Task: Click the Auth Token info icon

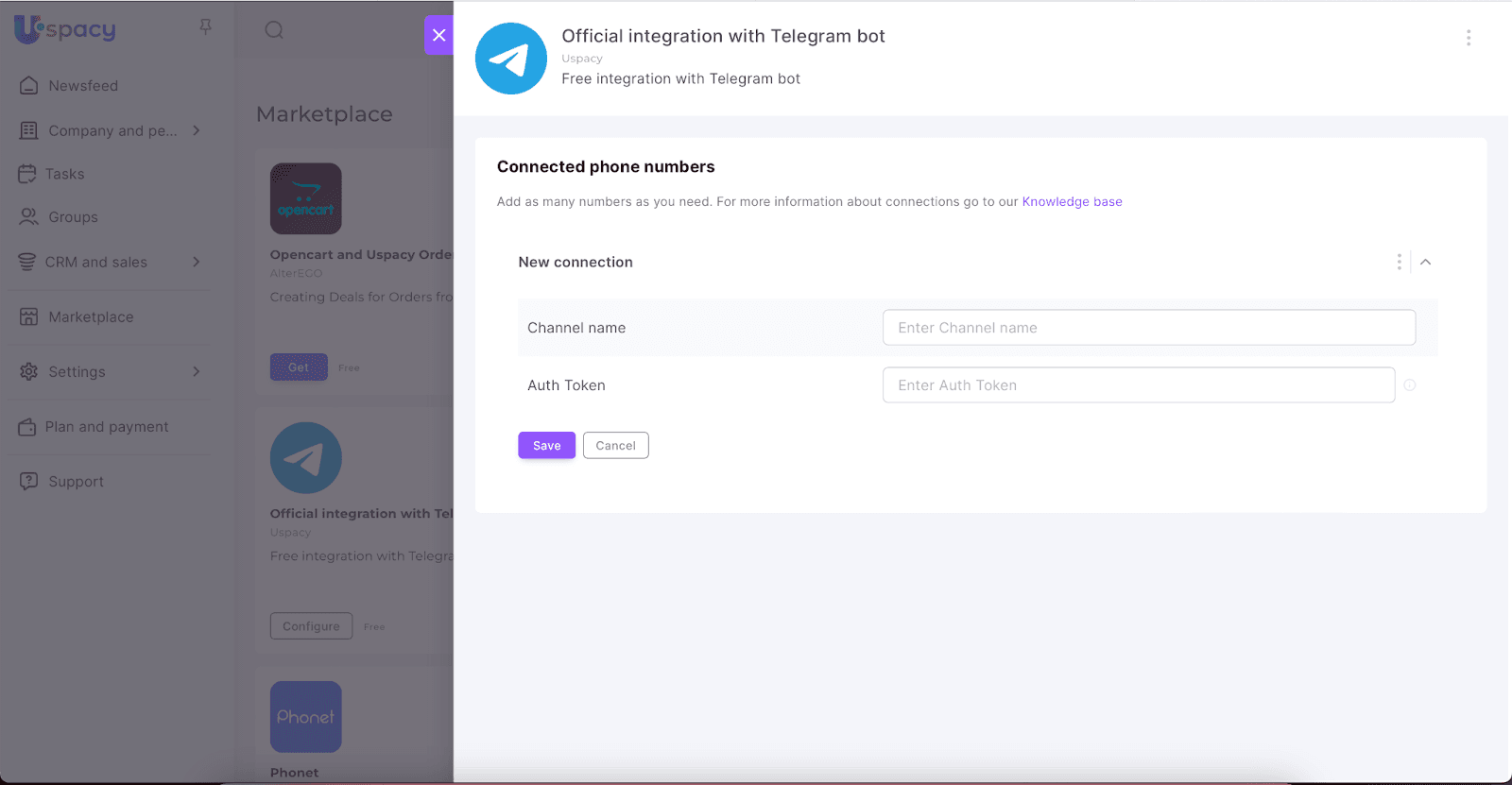Action: tap(1409, 385)
